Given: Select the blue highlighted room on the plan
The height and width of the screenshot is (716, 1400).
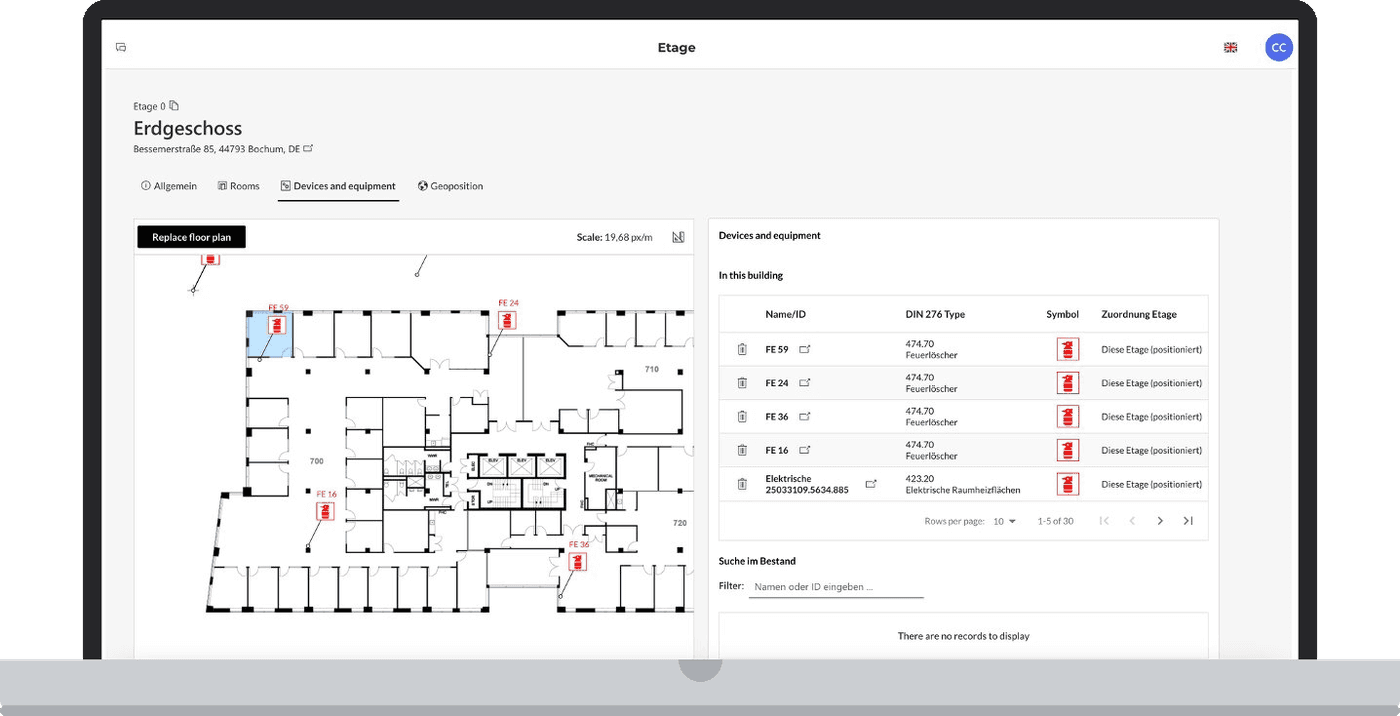Looking at the screenshot, I should pyautogui.click(x=270, y=333).
